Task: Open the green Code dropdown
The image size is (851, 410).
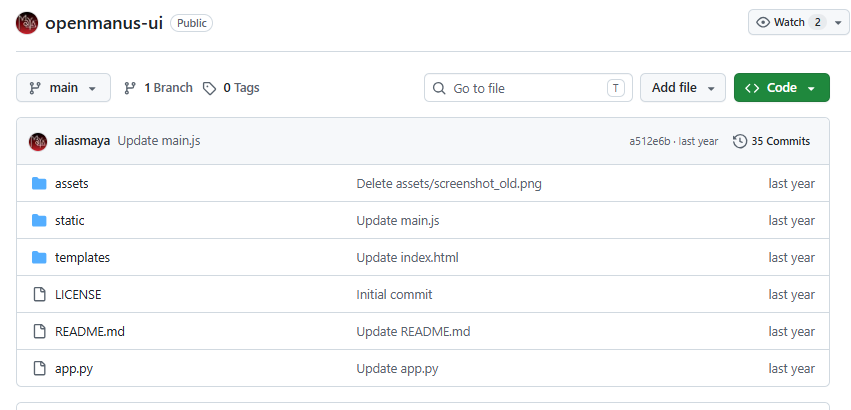Action: [782, 87]
